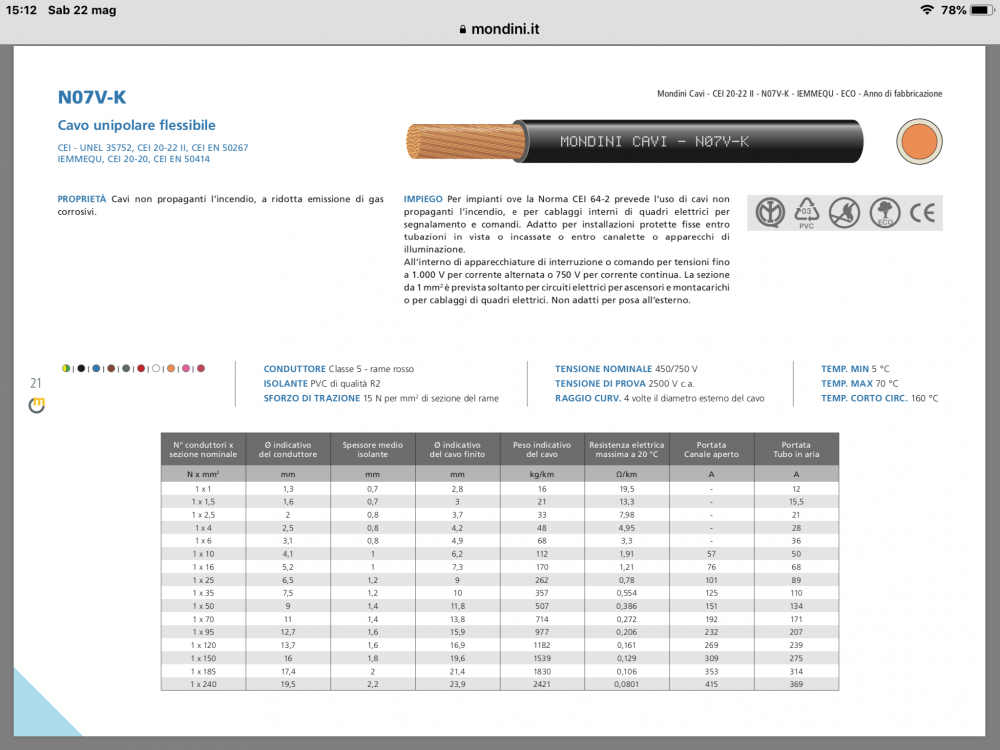
Task: Tap the battery indicator in status bar
Action: (982, 10)
